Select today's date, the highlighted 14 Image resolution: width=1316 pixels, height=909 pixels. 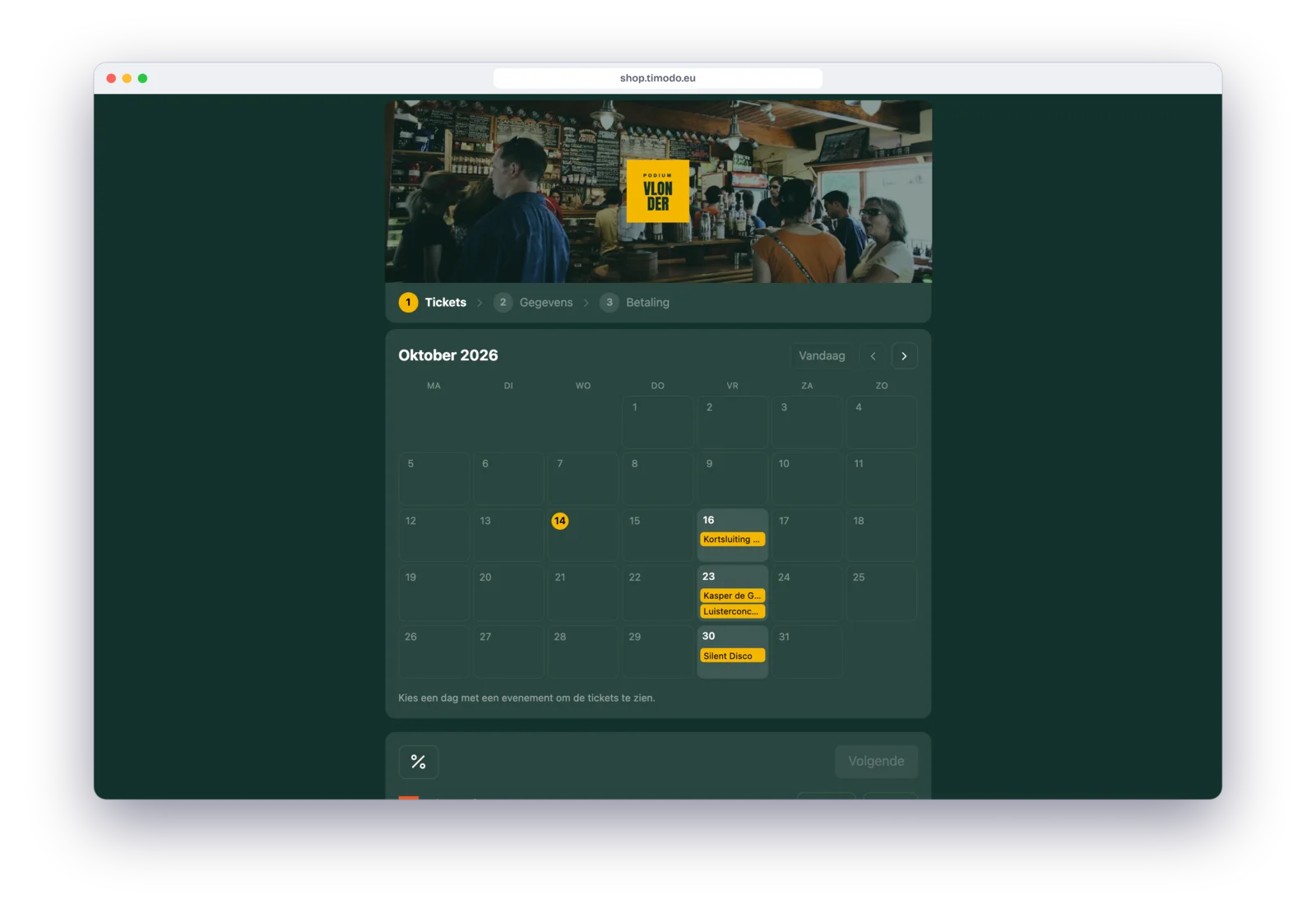560,521
